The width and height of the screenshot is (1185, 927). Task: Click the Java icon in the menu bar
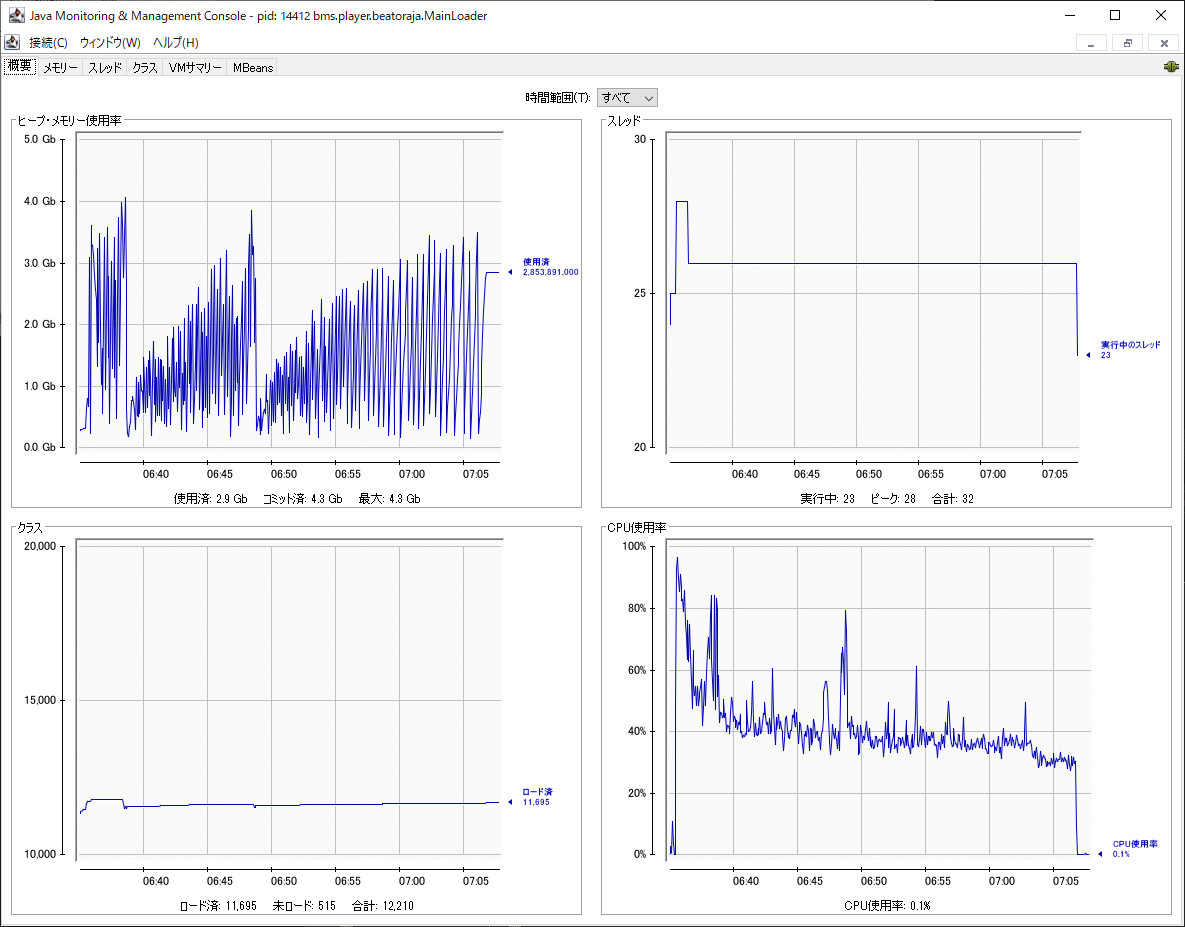[12, 42]
